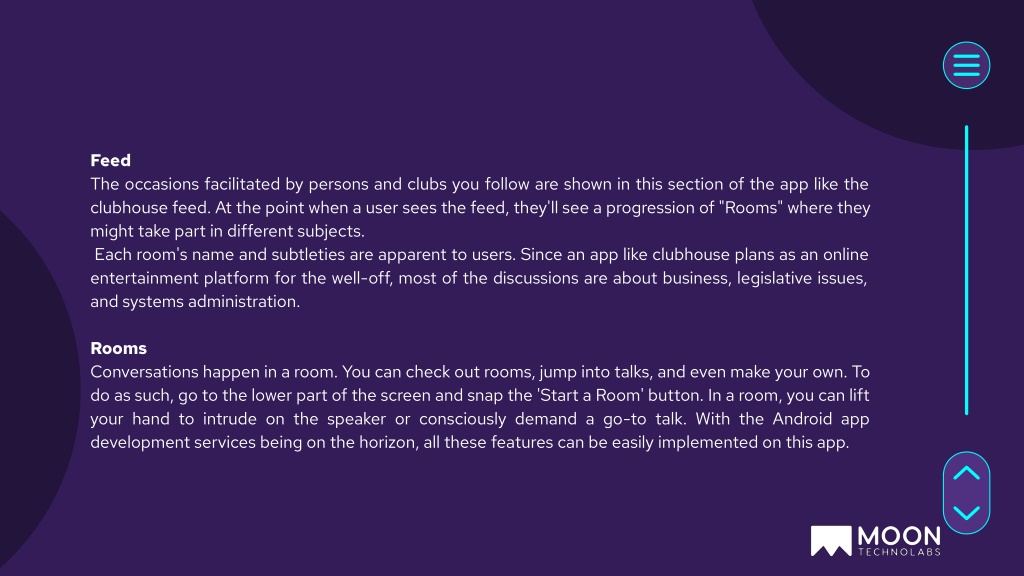Select the Feed heading

point(110,161)
